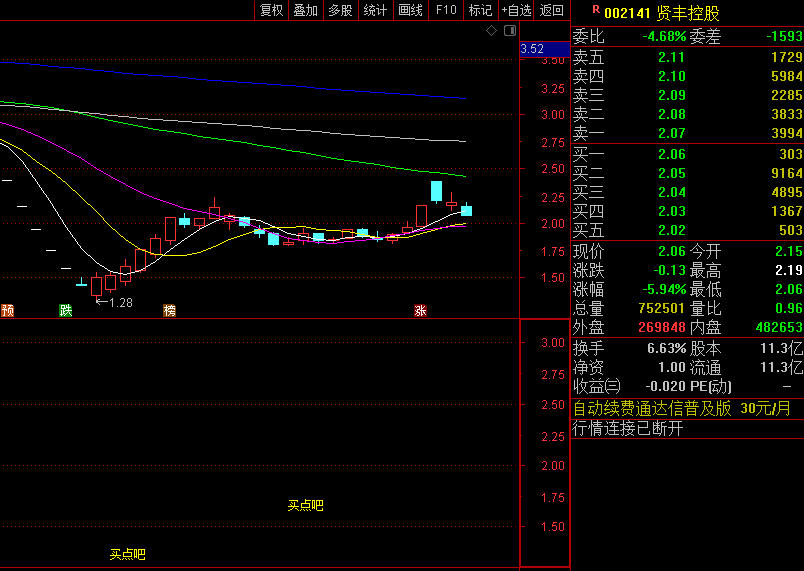Click the green 跌 marker icon
Screen dimensions: 804x571
66,310
